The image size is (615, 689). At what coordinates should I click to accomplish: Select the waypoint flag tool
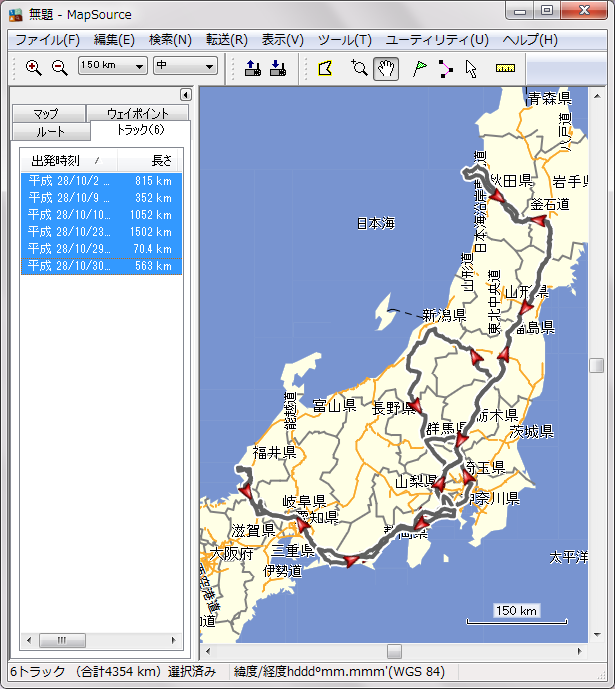coord(420,69)
